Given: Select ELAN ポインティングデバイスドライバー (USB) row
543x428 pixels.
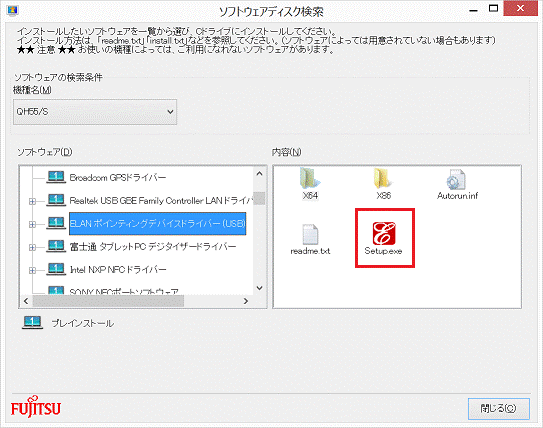Looking at the screenshot, I should [158, 224].
